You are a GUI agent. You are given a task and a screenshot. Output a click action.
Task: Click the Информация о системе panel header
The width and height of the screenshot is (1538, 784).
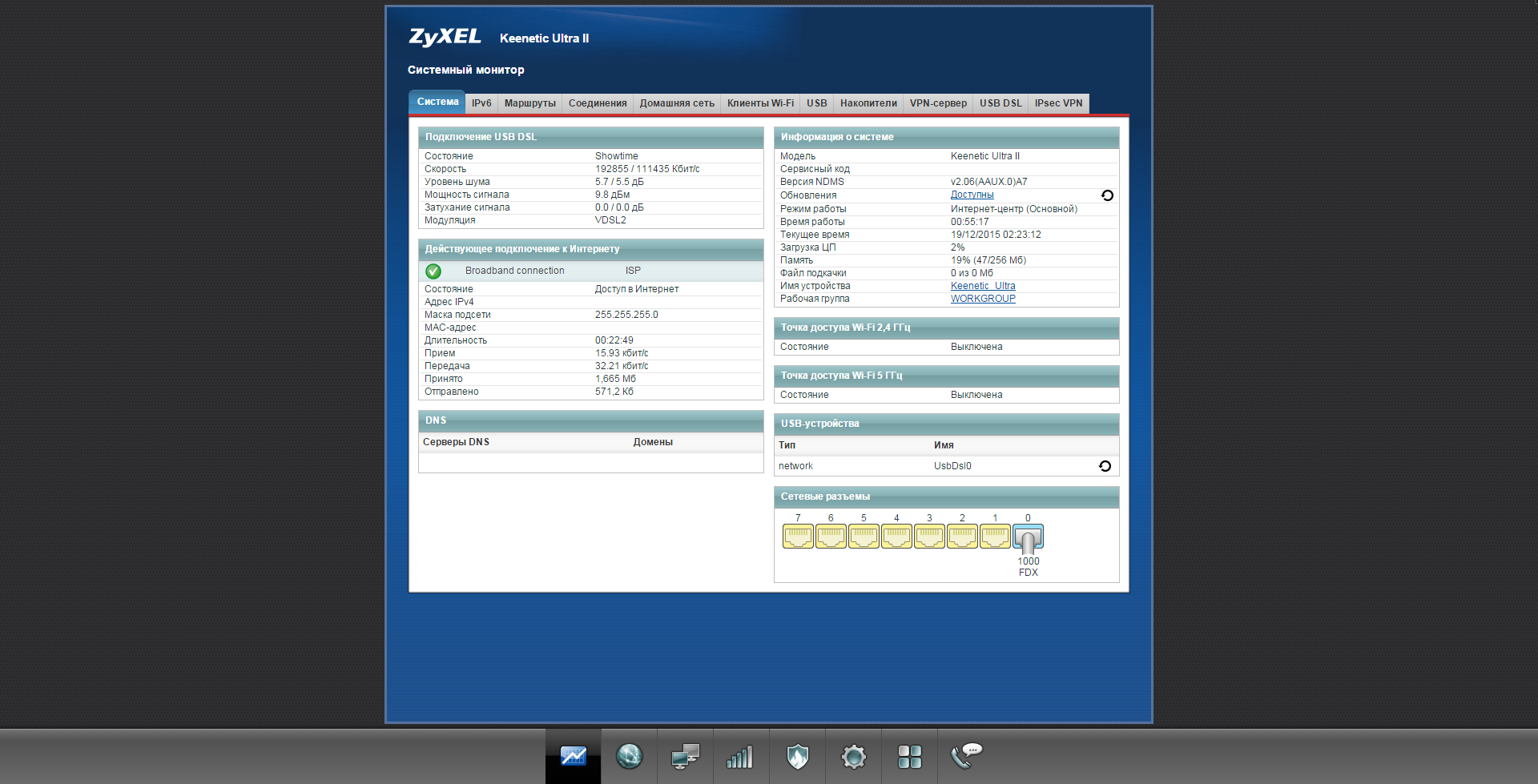[x=946, y=137]
